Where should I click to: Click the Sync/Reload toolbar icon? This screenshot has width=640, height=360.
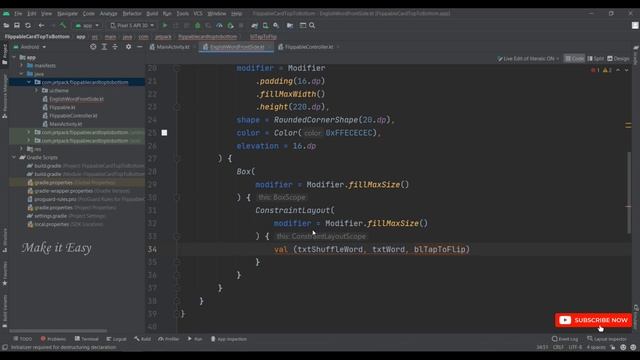coord(28,25)
